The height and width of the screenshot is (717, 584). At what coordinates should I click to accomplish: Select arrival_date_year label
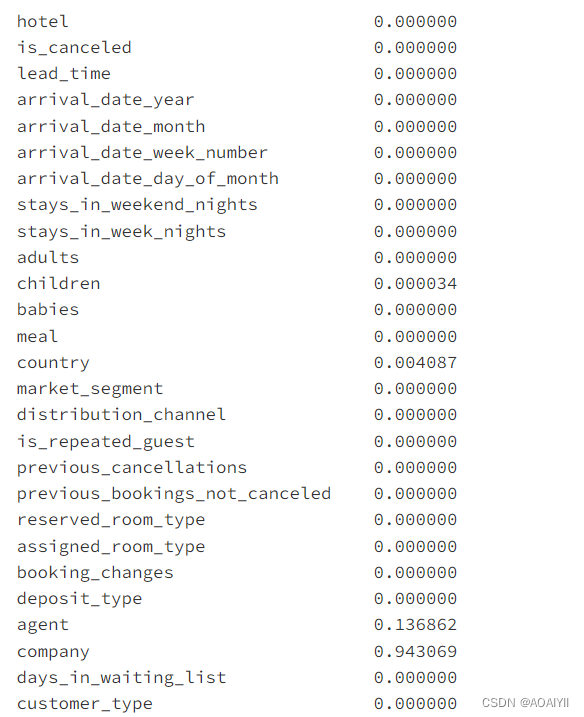106,100
